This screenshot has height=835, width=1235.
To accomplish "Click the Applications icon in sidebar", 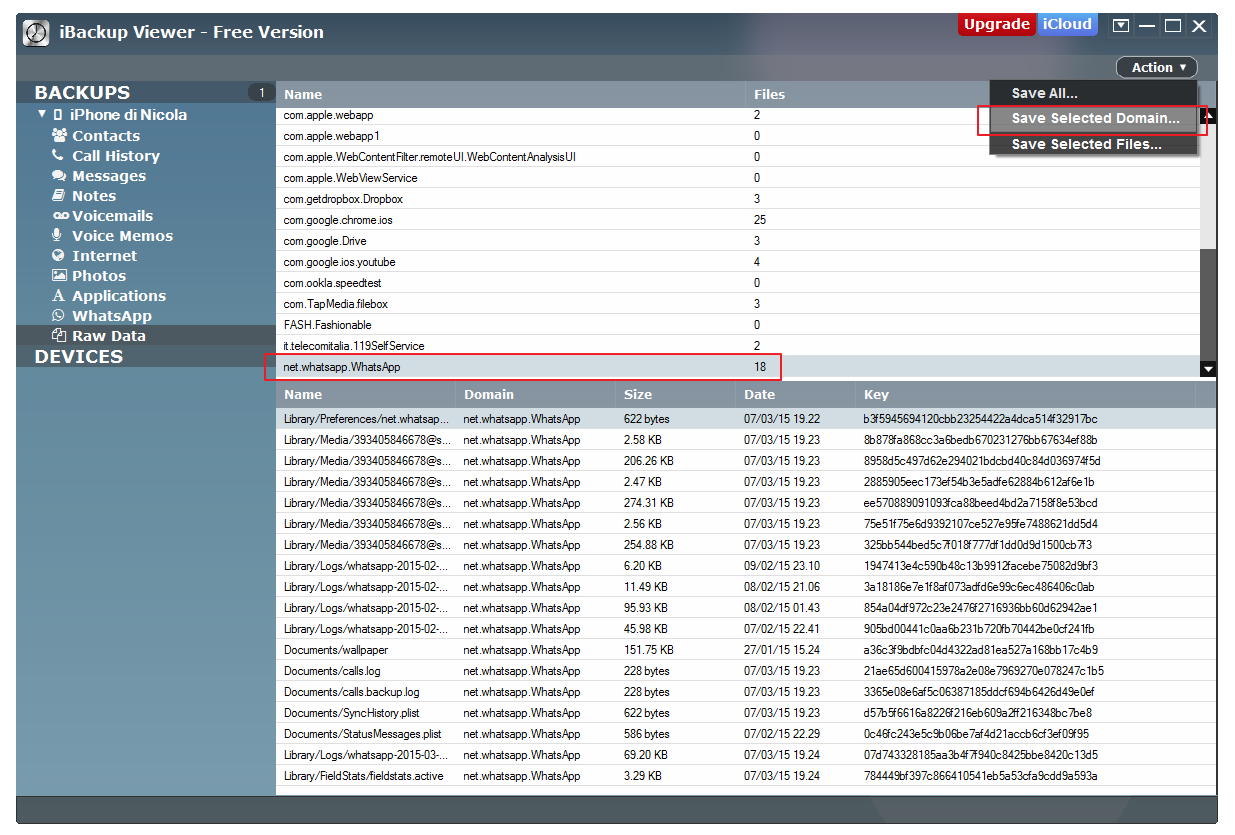I will pyautogui.click(x=58, y=295).
